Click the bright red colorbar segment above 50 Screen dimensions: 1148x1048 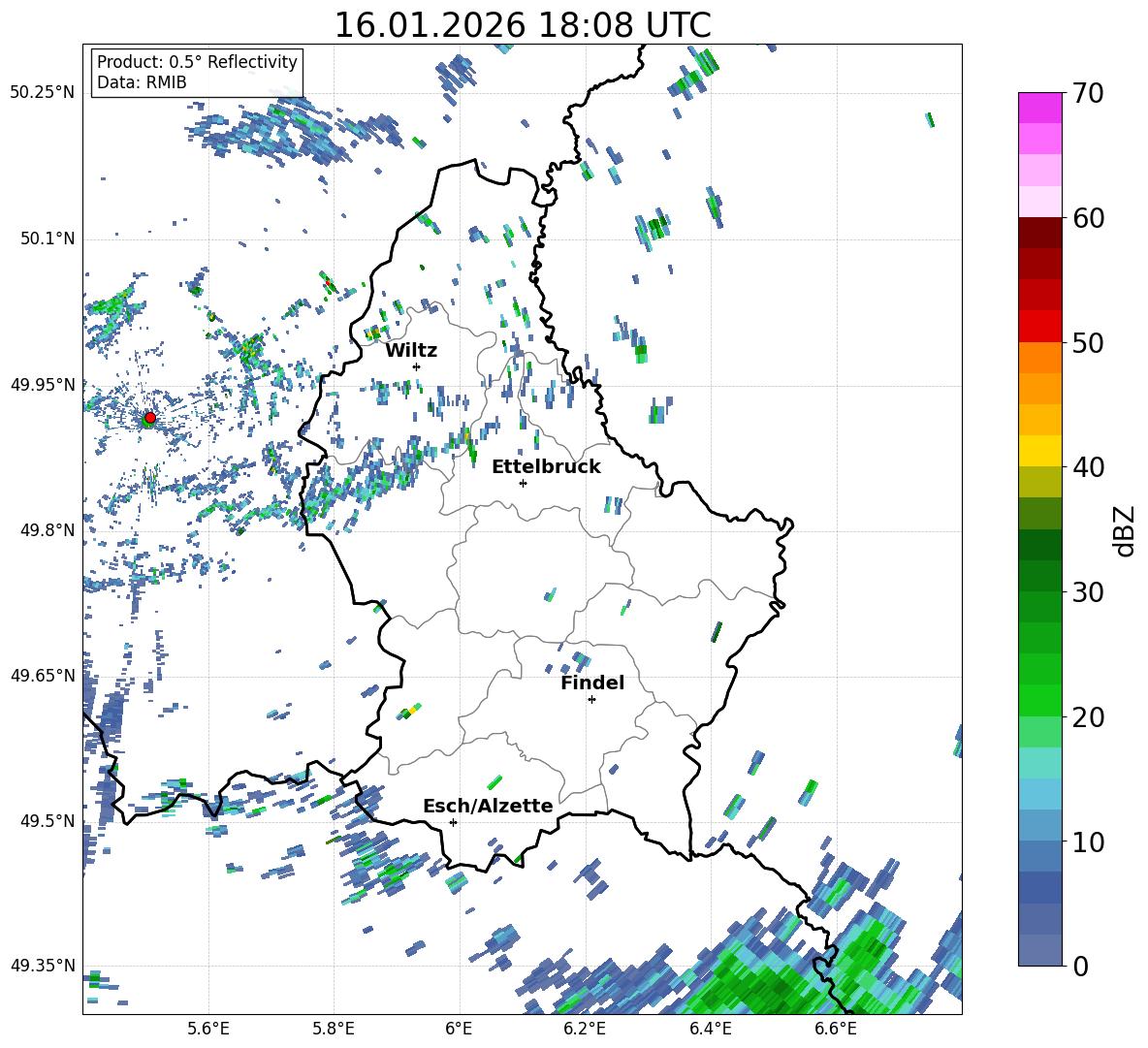click(1039, 327)
